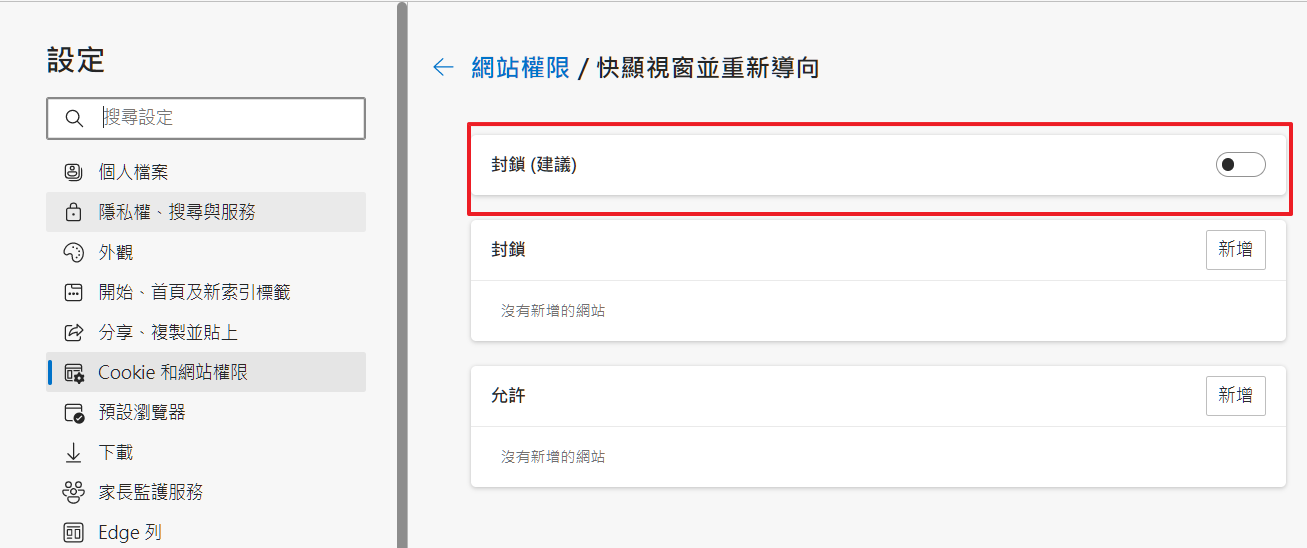Click the 封鎖 (建議) row label

pos(534,165)
